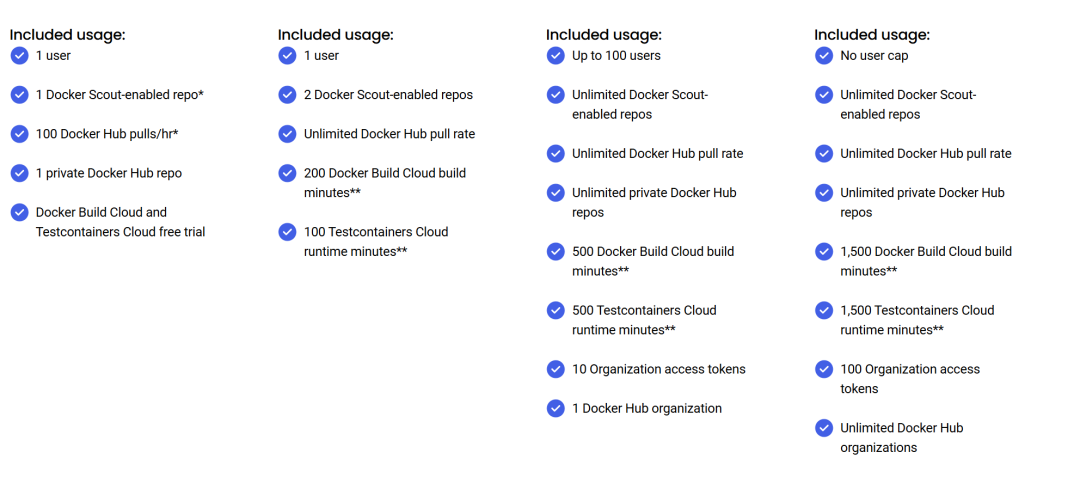Click checkmark next to "1,500 Docker Build Cloud build minutes"
The image size is (1080, 477).
tap(823, 252)
